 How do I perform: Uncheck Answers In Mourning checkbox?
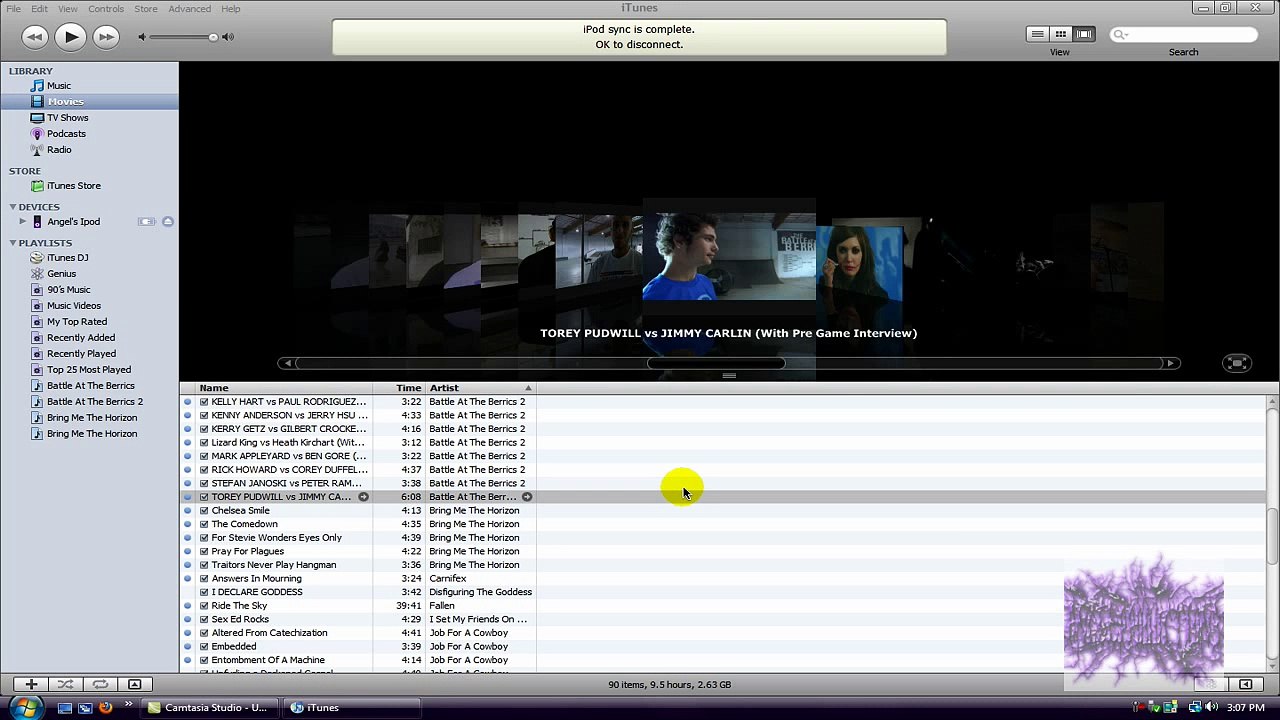(204, 579)
